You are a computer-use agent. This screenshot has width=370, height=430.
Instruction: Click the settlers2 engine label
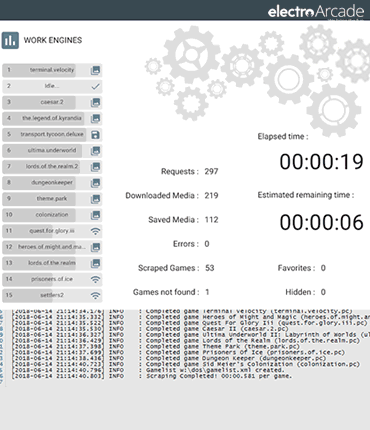tap(52, 295)
